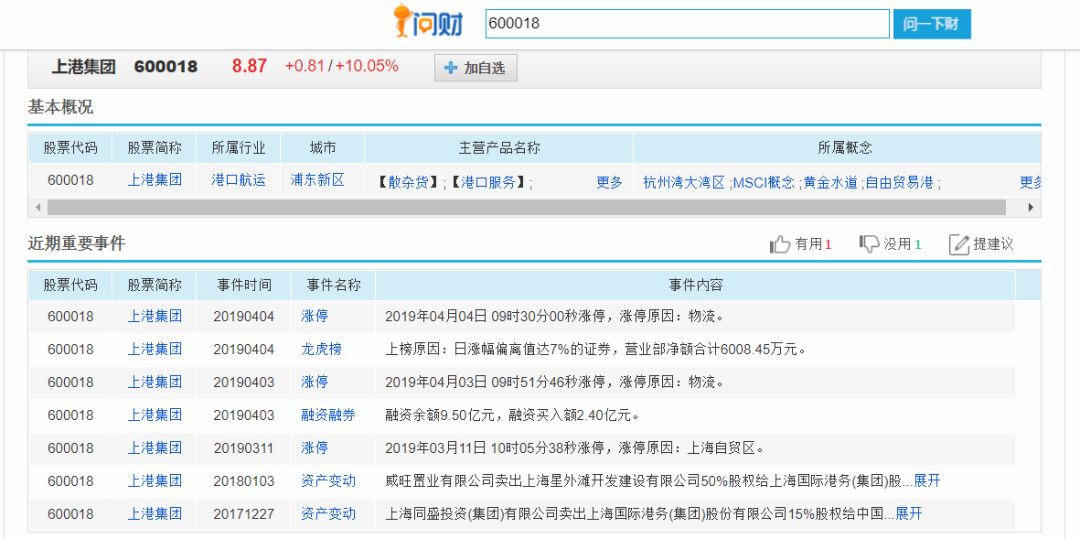Click 资产变动 event link dated 20171227
Viewport: 1080px width, 539px height.
(329, 514)
